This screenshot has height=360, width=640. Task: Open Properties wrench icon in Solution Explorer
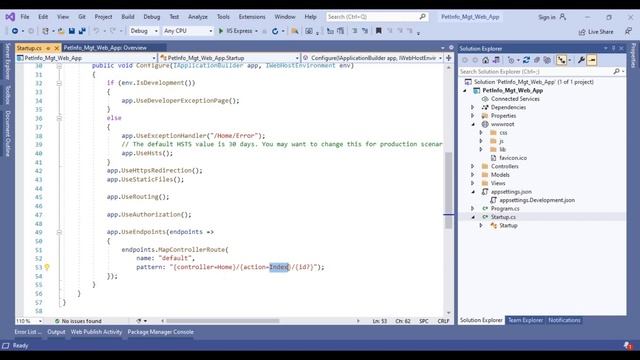point(581,60)
